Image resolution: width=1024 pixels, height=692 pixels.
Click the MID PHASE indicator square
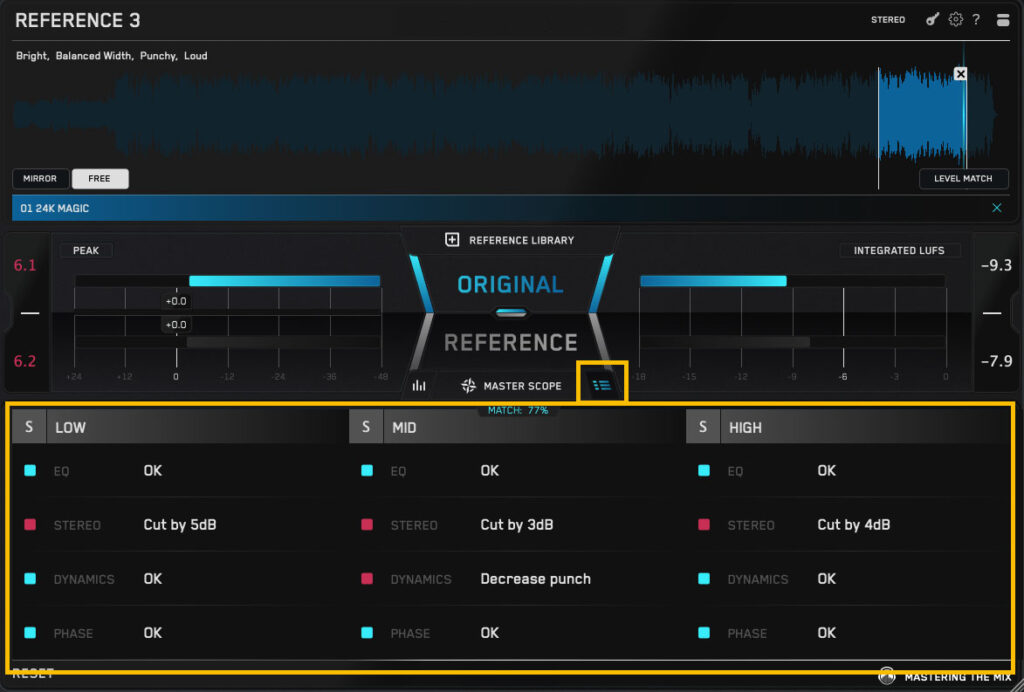[367, 633]
